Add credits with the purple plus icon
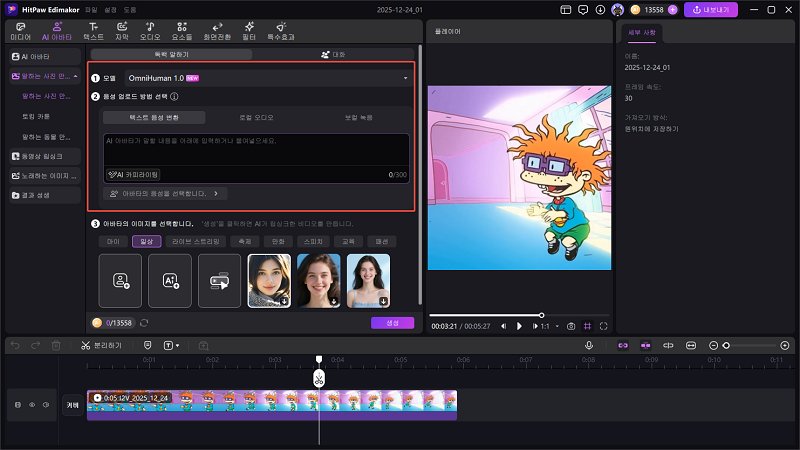800x450 pixels. coord(672,10)
